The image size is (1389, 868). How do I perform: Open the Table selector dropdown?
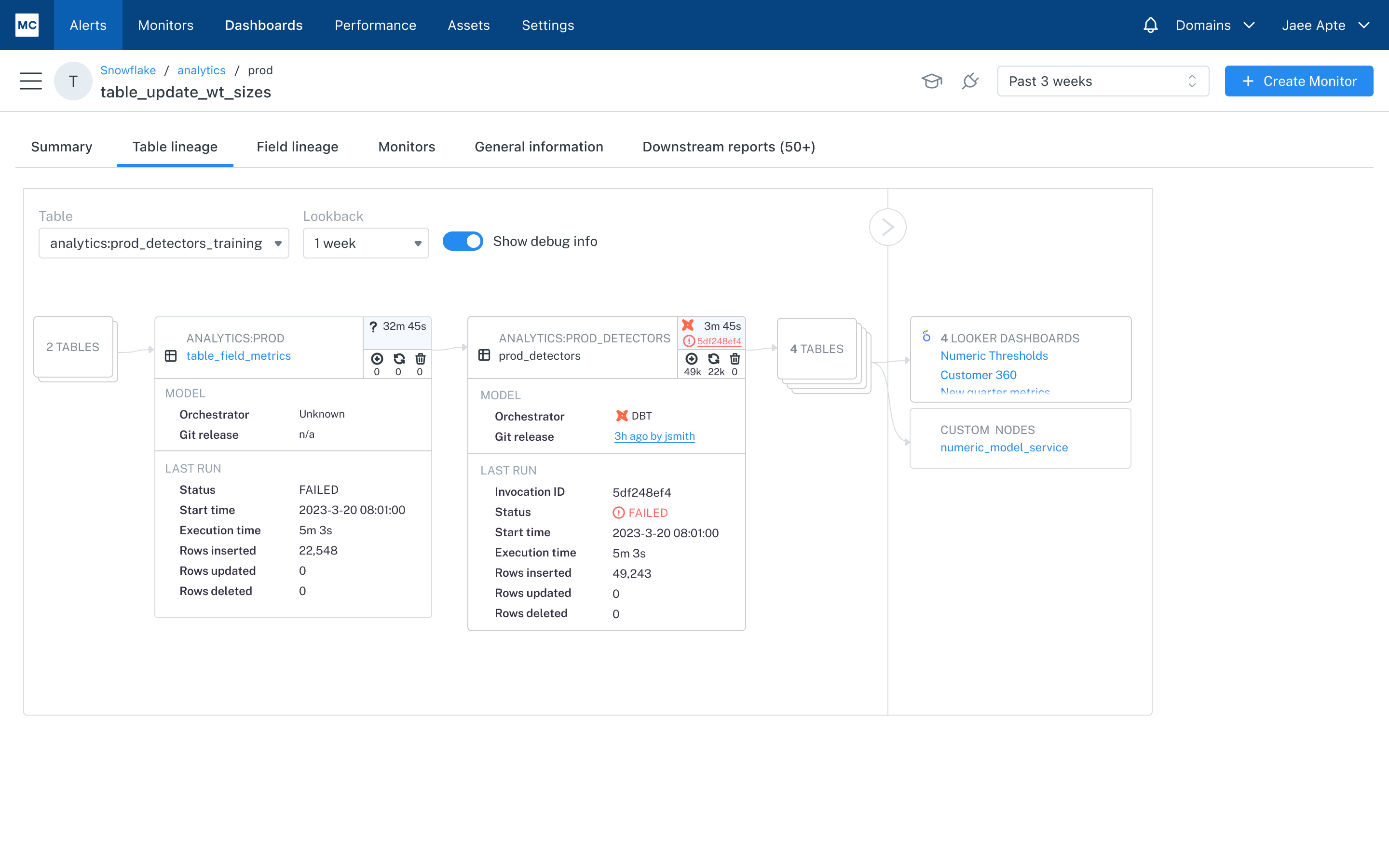pyautogui.click(x=163, y=244)
